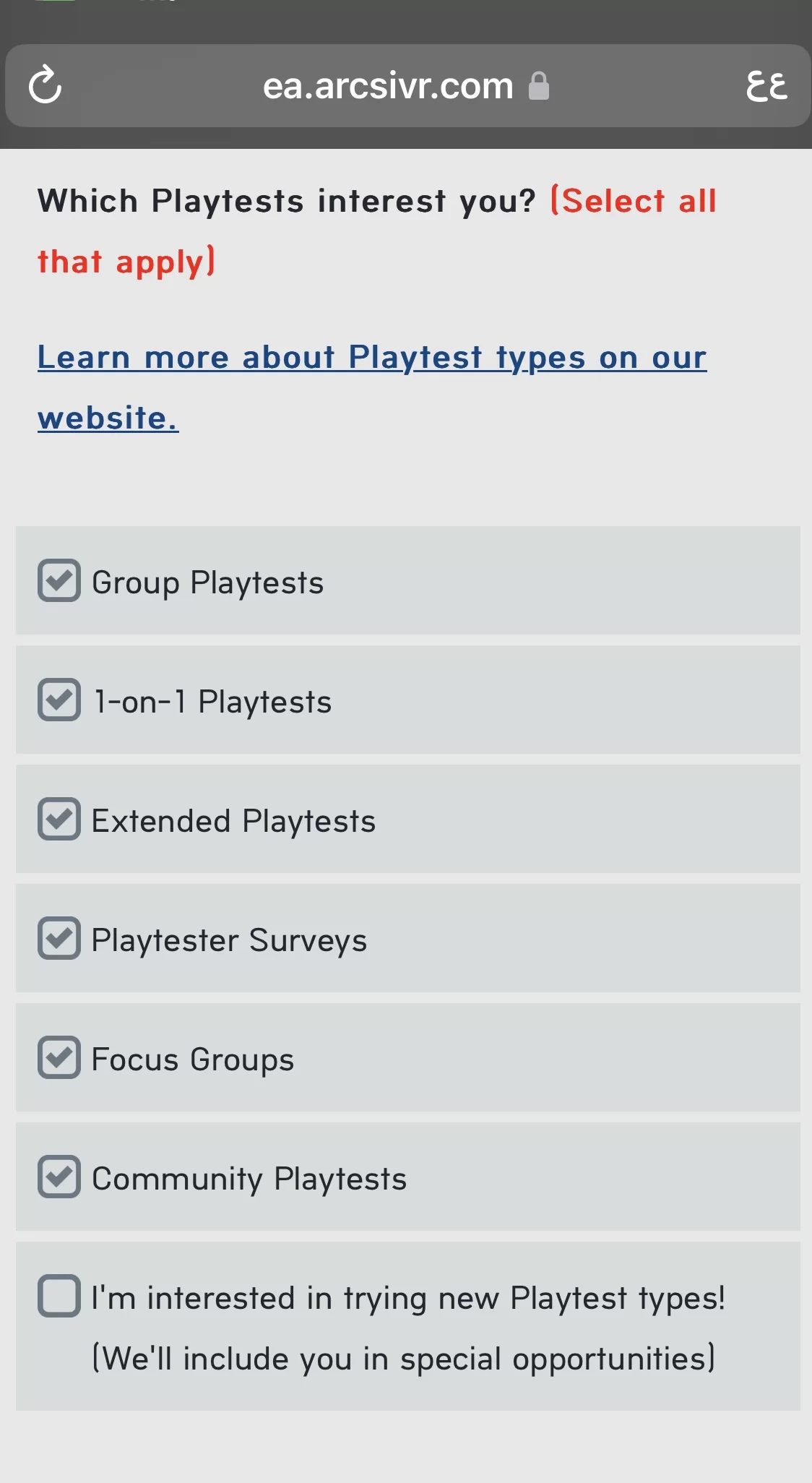
Task: Reload the page with the refresh icon
Action: pos(46,85)
